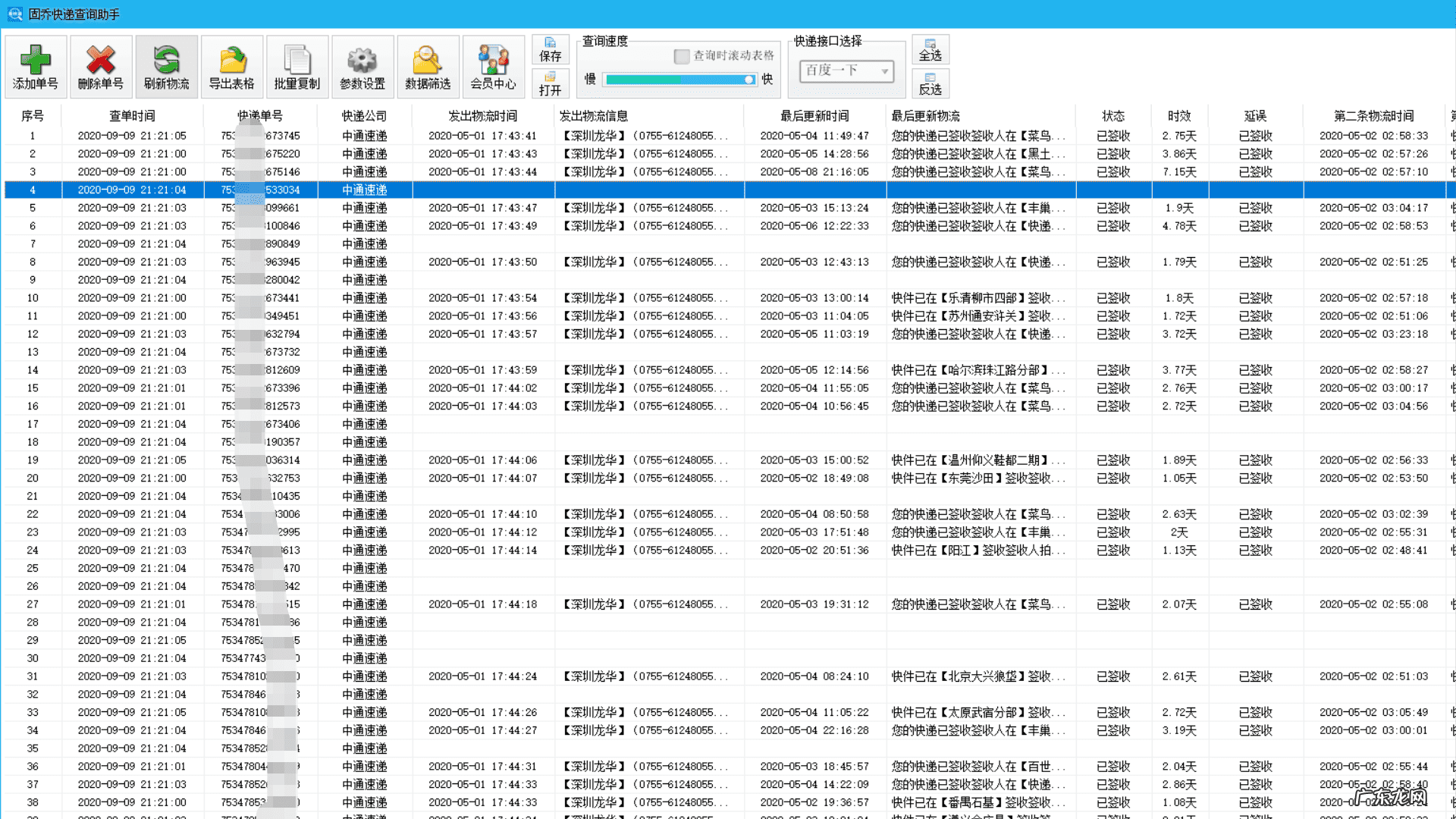1456x819 pixels.
Task: Open 参数设置 (parameter settings)
Action: pos(362,66)
